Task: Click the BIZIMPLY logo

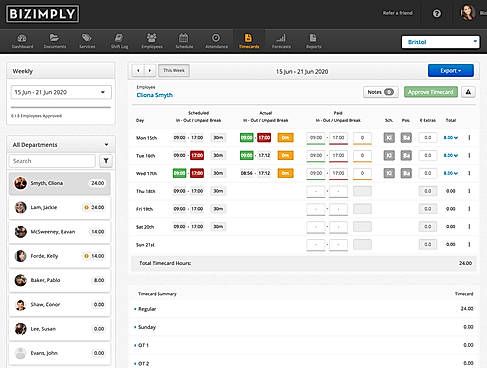Action: pos(42,14)
